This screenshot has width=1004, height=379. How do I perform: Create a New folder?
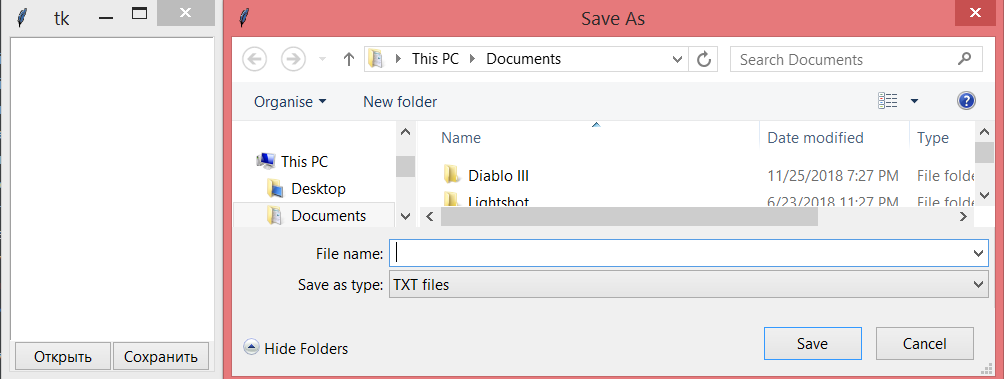pyautogui.click(x=400, y=102)
